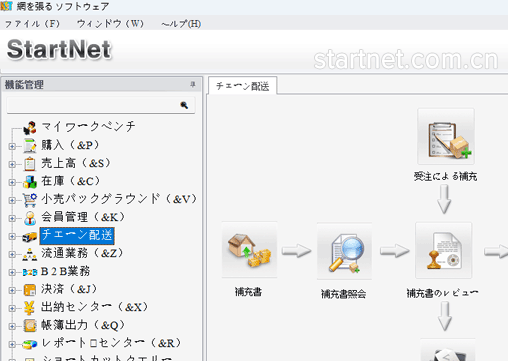Screen dimensions: 508x361
Task: Select レポートセンター (&R) tree label
Action: 111,343
